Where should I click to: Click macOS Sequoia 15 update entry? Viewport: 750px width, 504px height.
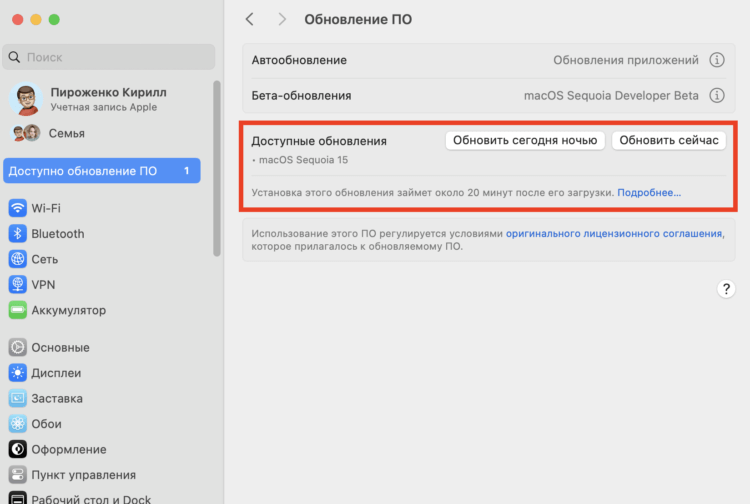click(x=303, y=160)
